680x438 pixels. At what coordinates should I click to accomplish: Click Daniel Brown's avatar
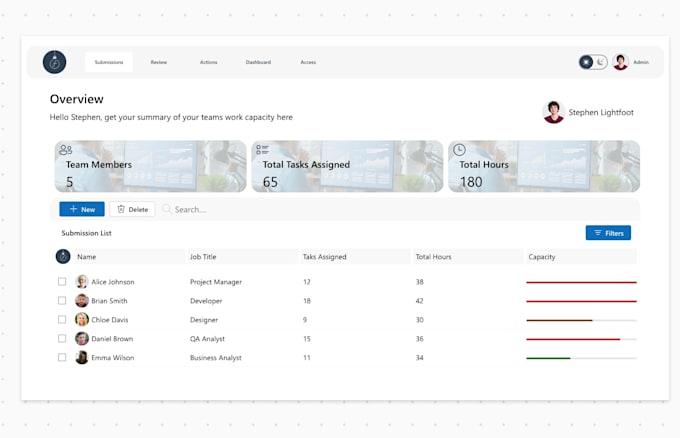pos(82,338)
